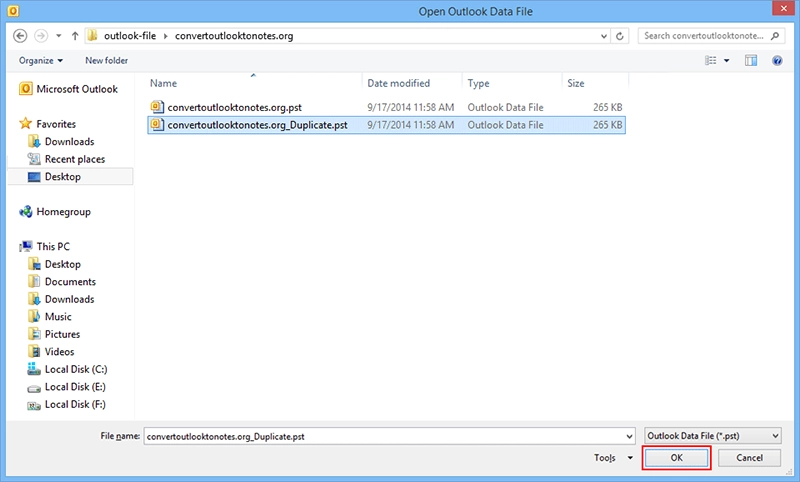The height and width of the screenshot is (482, 800).
Task: Click the Back navigation arrow
Action: pyautogui.click(x=20, y=36)
